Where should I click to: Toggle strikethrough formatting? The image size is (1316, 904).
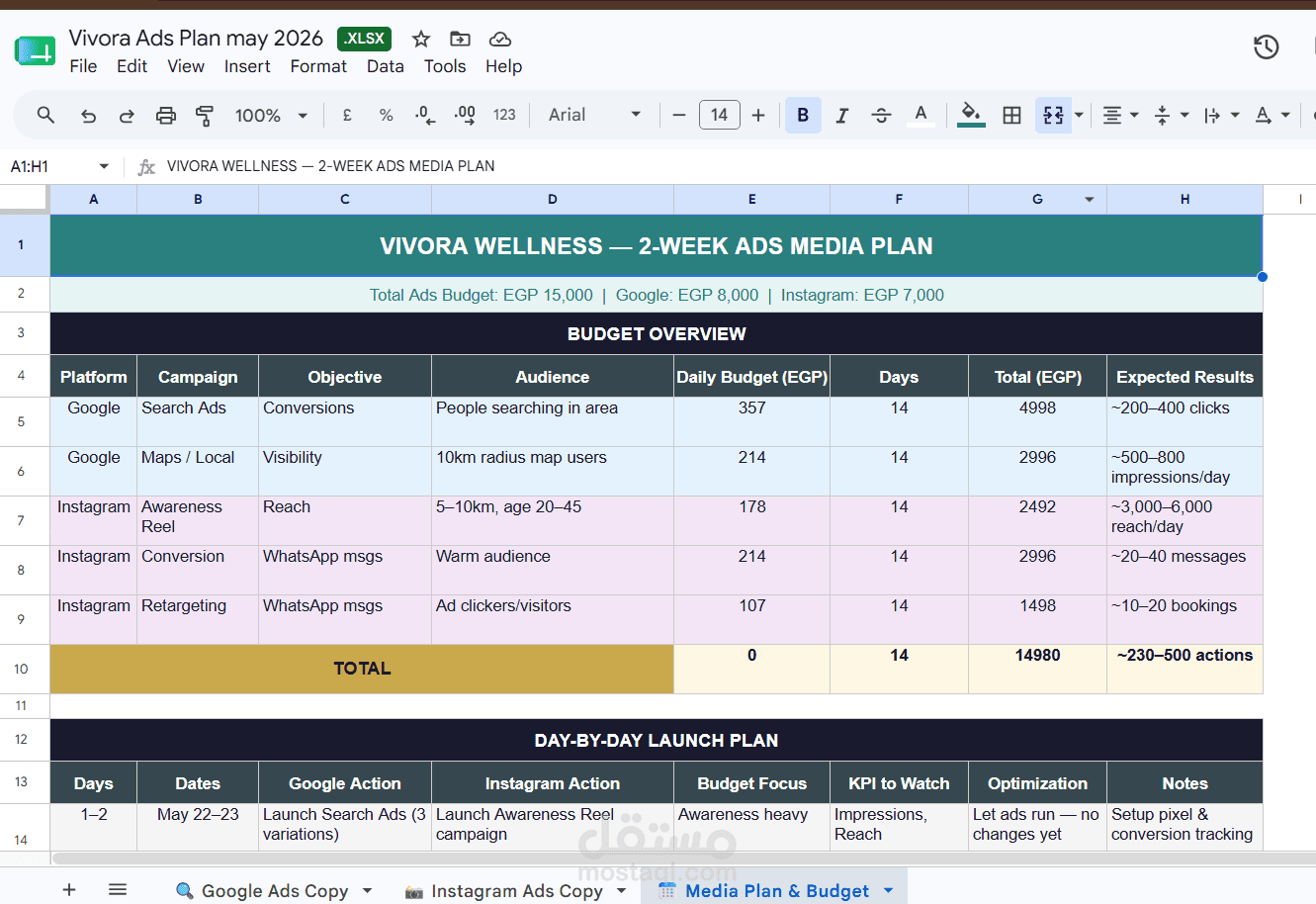coord(881,116)
